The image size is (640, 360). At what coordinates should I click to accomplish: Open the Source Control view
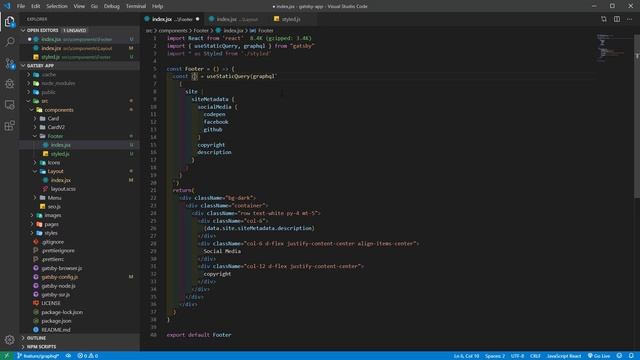(9, 63)
